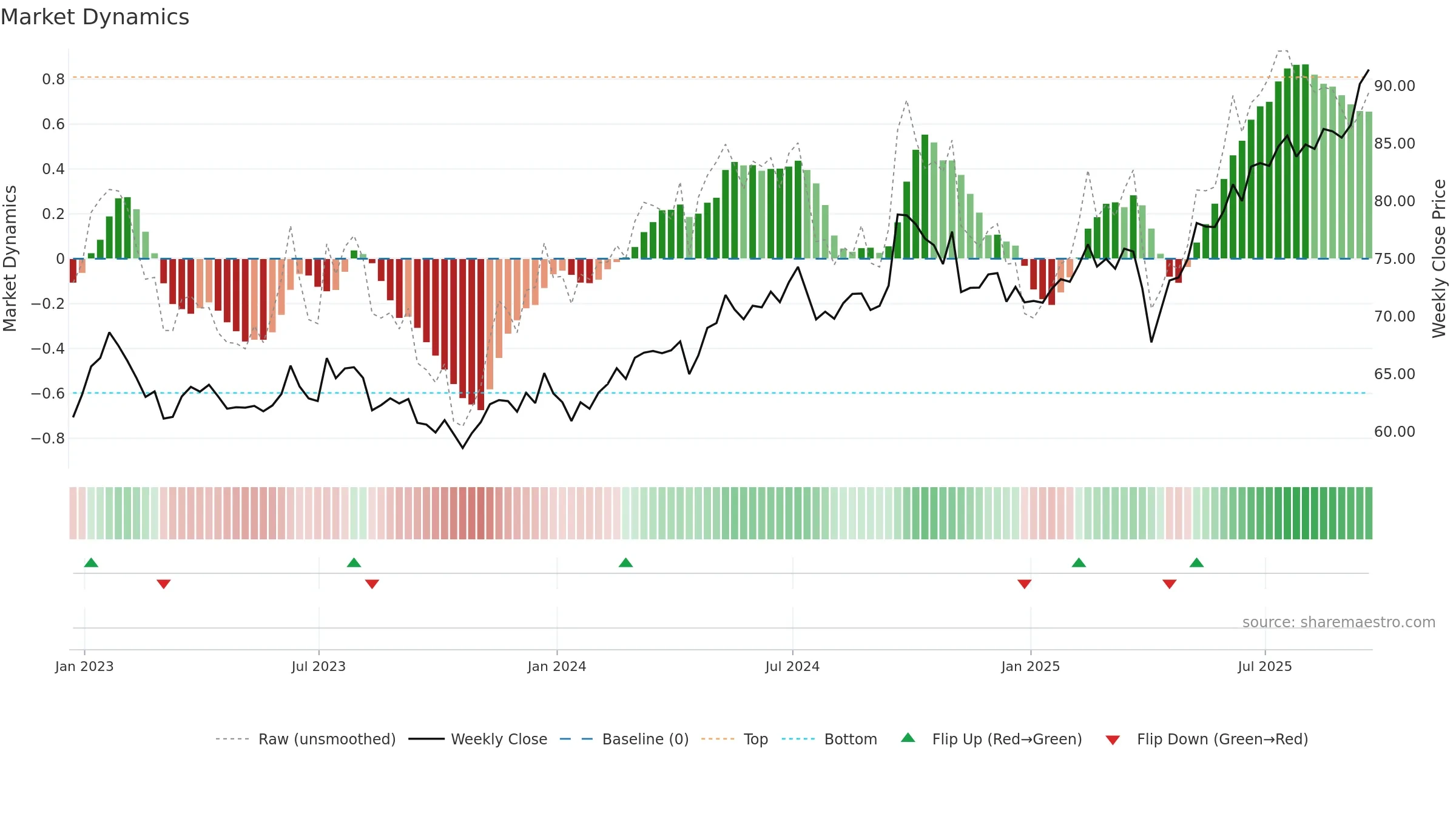Select the flip-down marker just before Jan 2025
1456x819 pixels.
(x=1024, y=584)
